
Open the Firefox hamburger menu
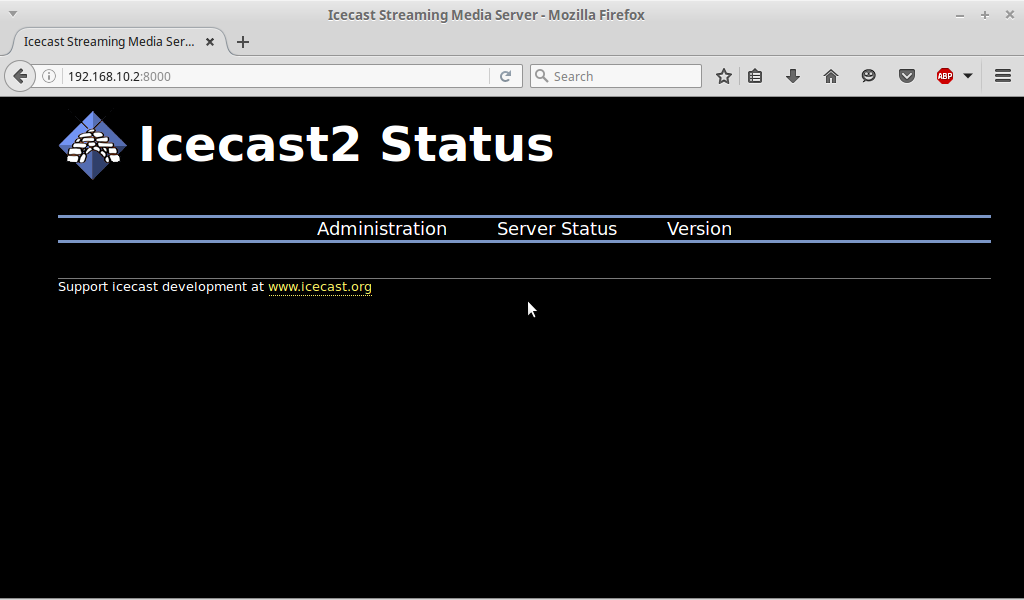[1003, 76]
